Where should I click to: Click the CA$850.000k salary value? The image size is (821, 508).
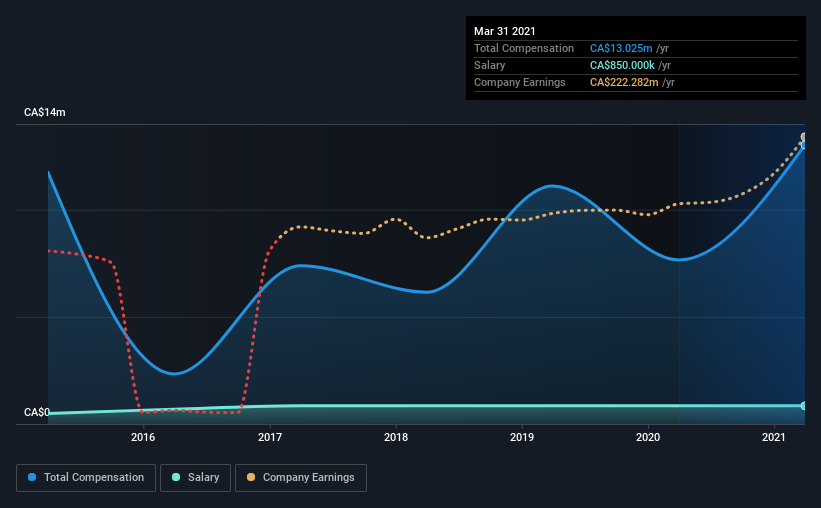tap(622, 65)
